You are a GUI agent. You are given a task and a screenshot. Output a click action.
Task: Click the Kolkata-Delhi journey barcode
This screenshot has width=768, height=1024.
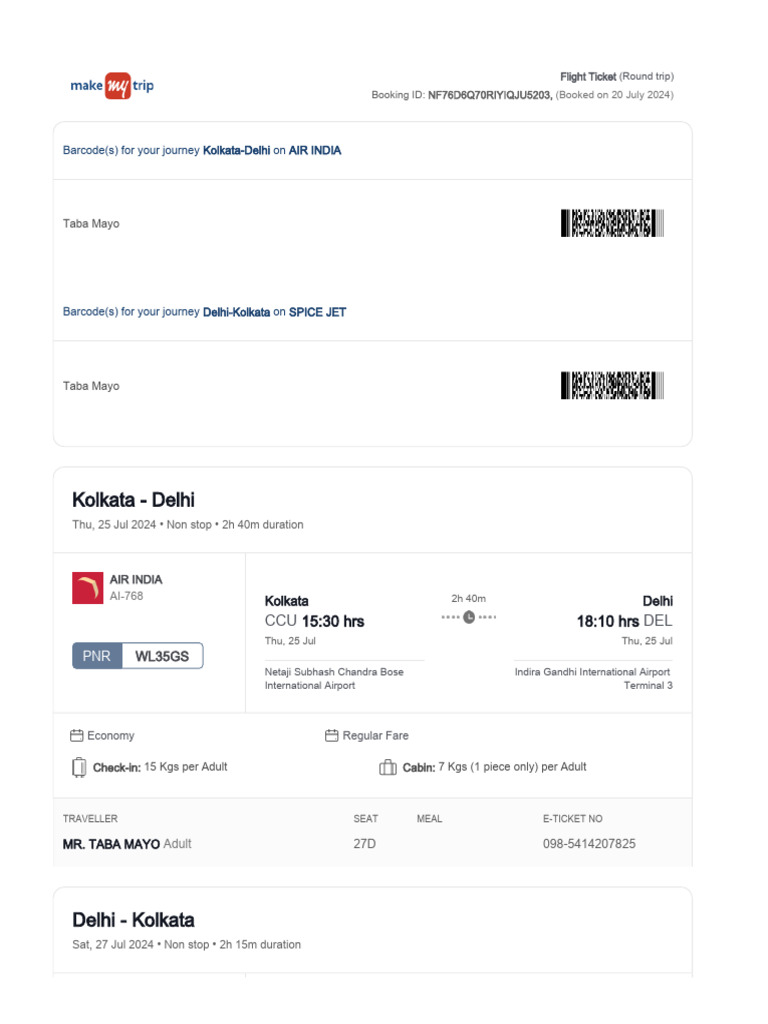pyautogui.click(x=612, y=223)
